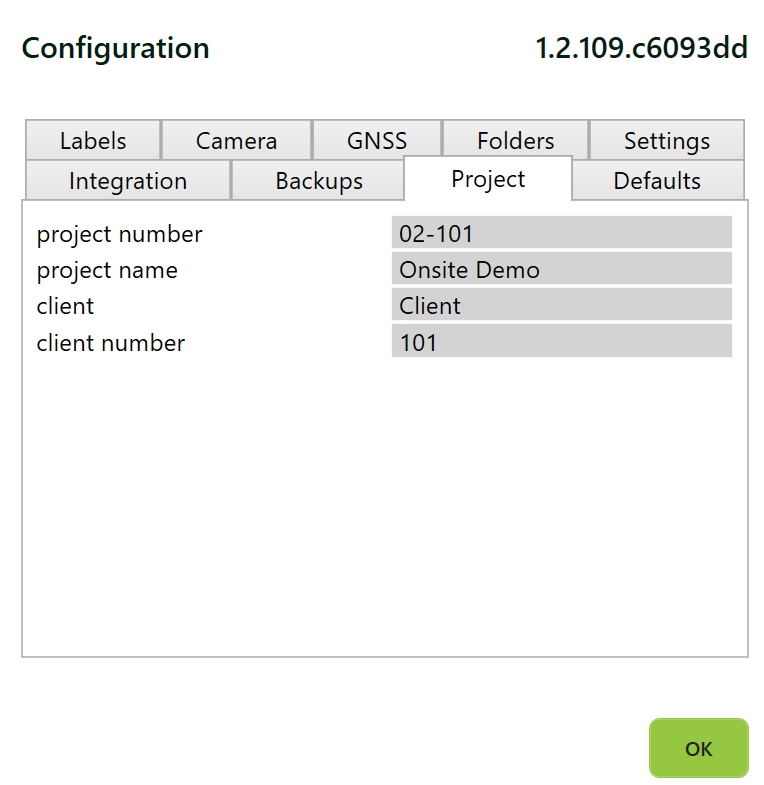Show the Backups tab
The height and width of the screenshot is (785, 764).
pyautogui.click(x=318, y=181)
